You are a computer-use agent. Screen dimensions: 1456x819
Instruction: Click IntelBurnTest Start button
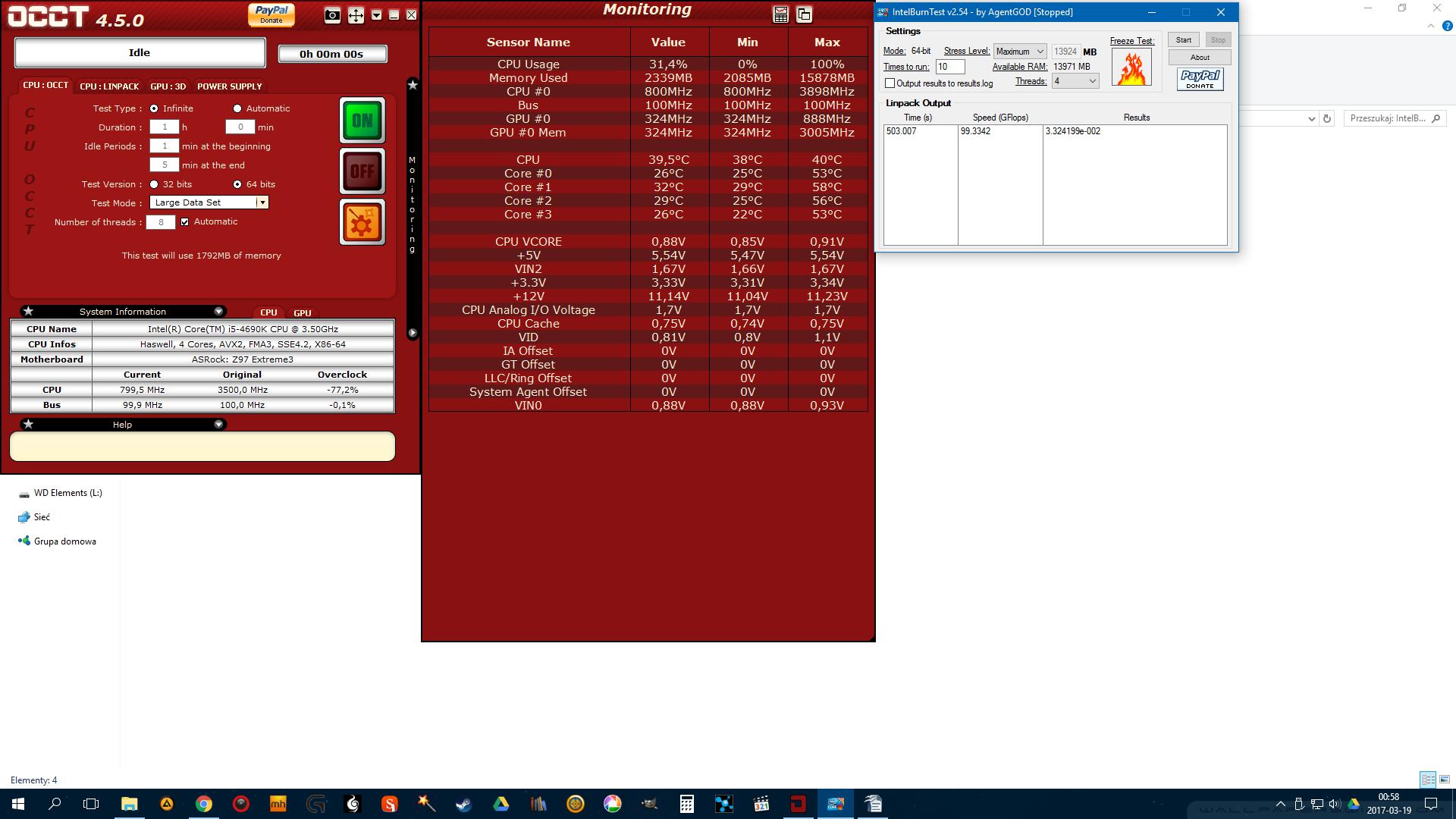click(x=1184, y=40)
